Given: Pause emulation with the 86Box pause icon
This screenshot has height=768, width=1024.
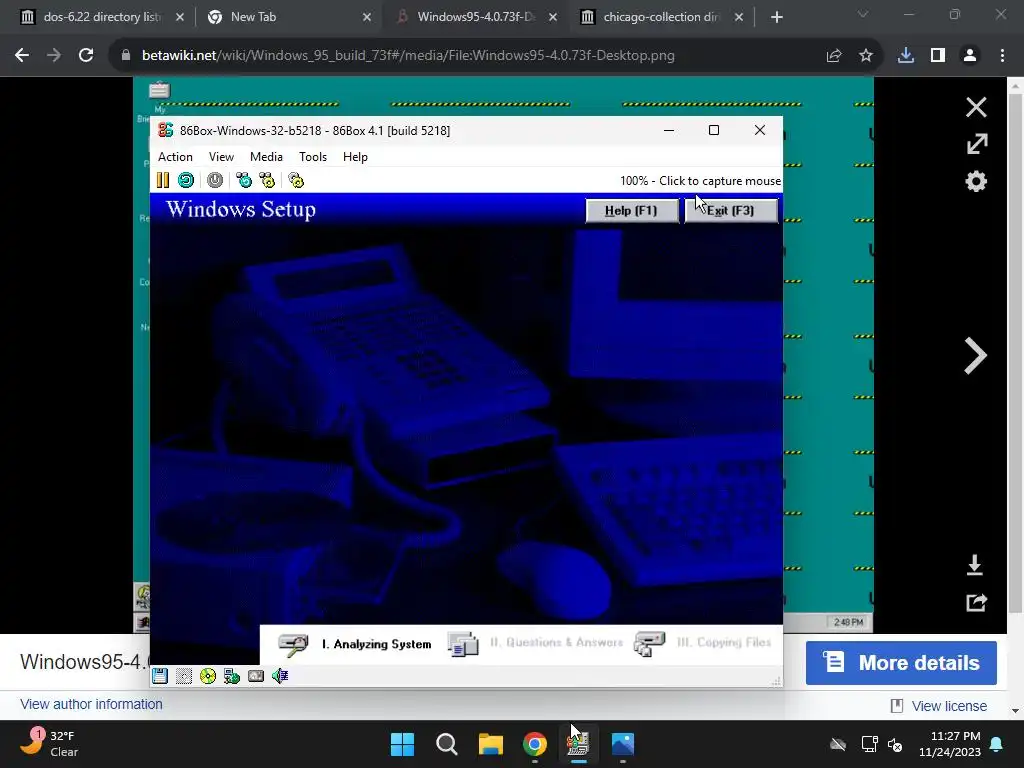Looking at the screenshot, I should pos(163,180).
